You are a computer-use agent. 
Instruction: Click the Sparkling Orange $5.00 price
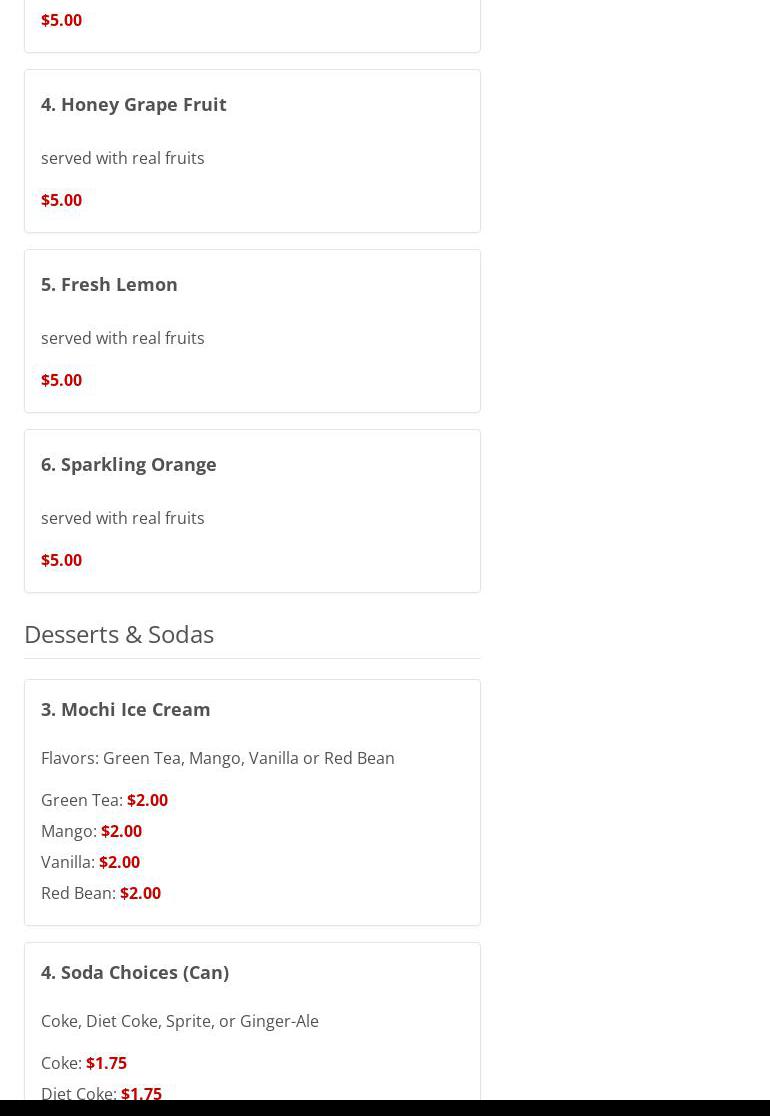coord(61,560)
